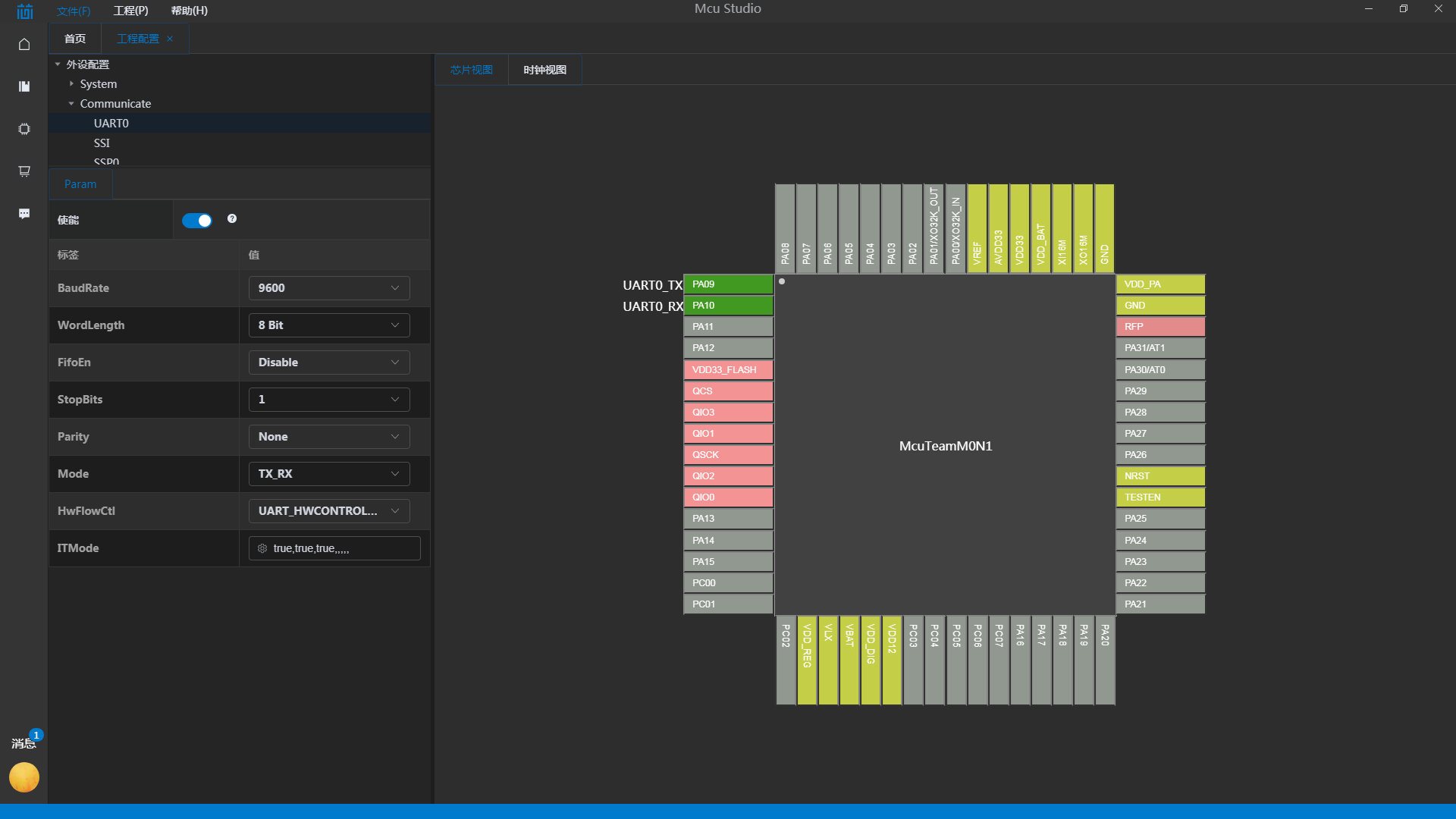Select the chip icon in sidebar
The height and width of the screenshot is (819, 1456).
pos(24,129)
